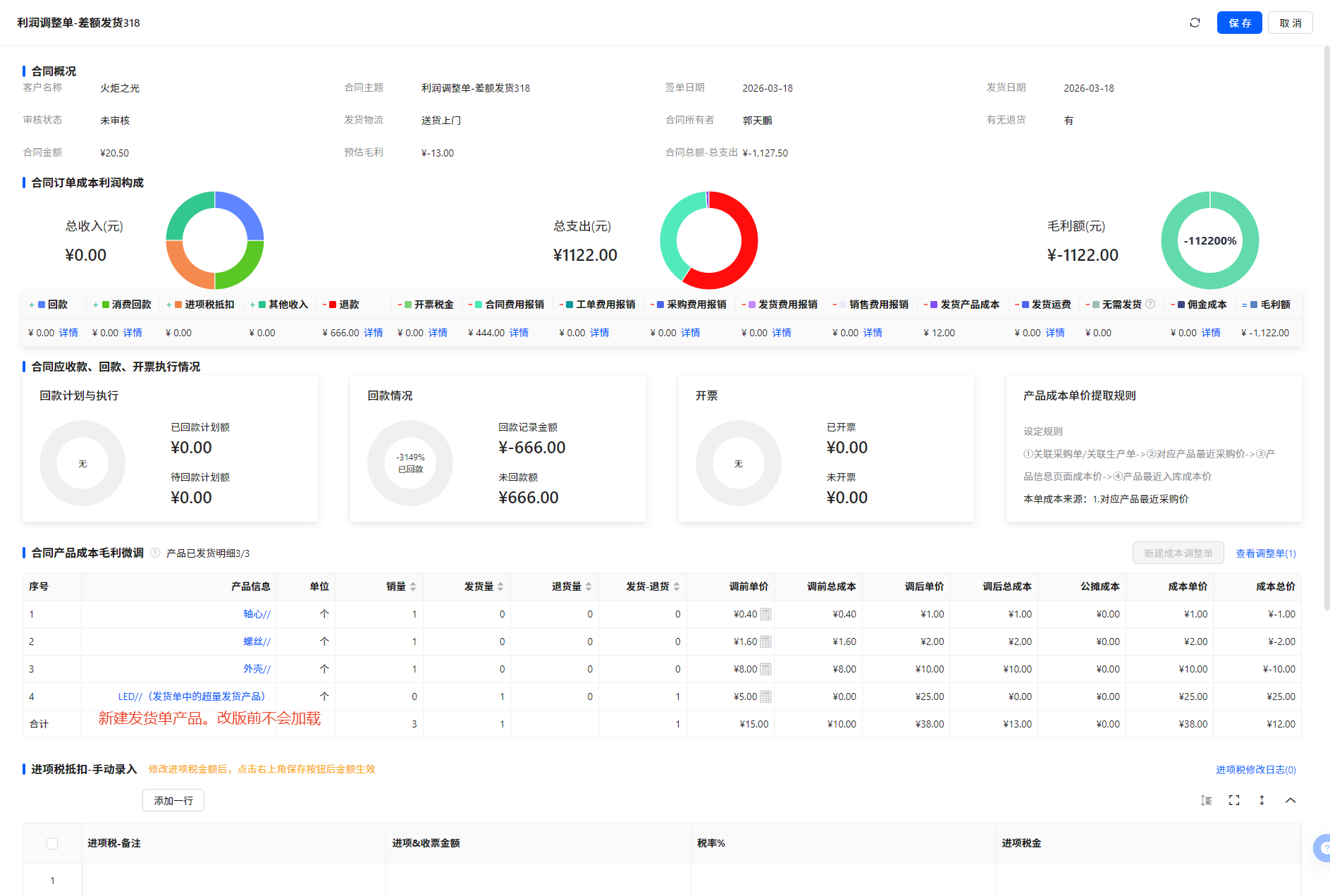Sort table by 退货量 column
The height and width of the screenshot is (896, 1330).
click(x=589, y=587)
